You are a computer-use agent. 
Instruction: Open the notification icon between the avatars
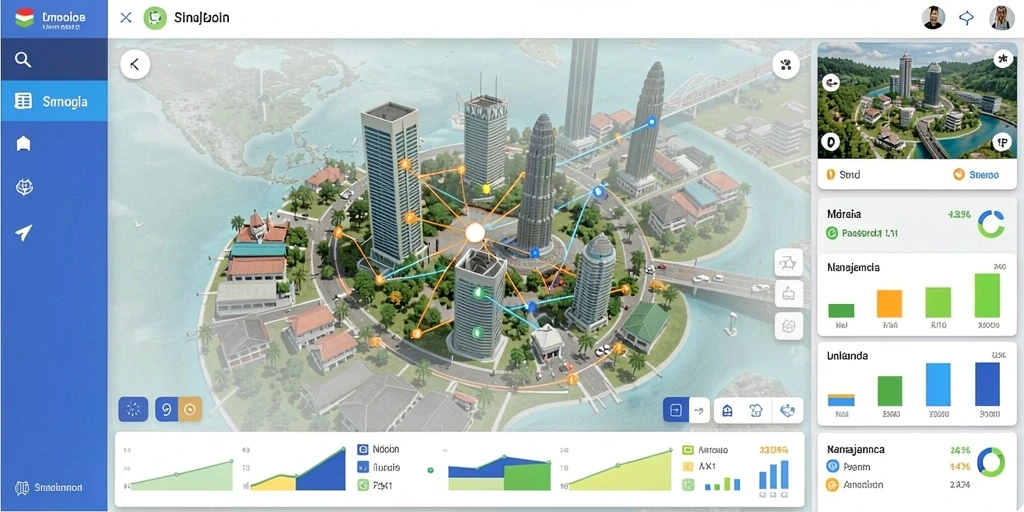point(967,18)
